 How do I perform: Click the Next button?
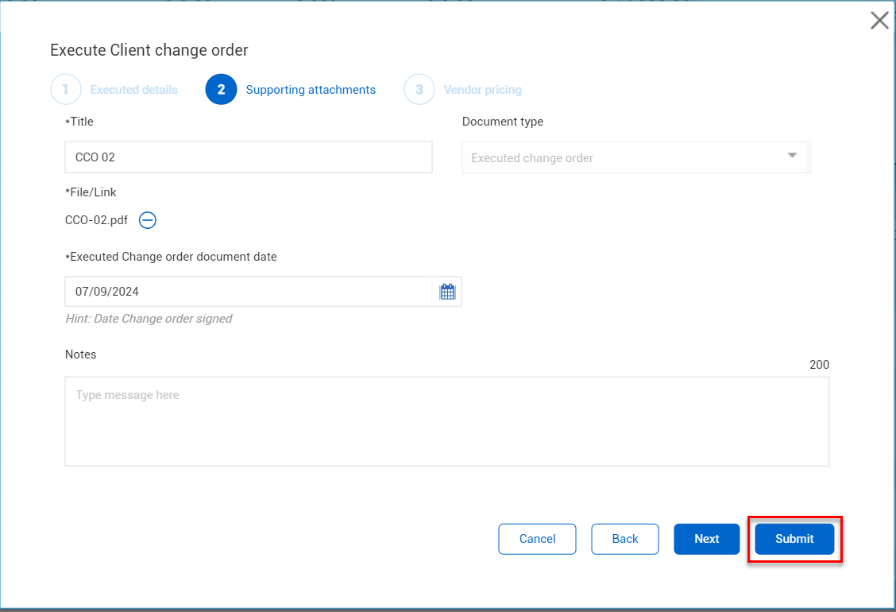click(707, 539)
